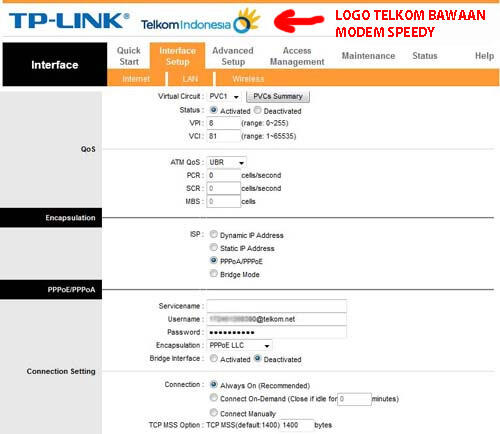Click the Password input field
The height and width of the screenshot is (434, 500).
click(276, 332)
